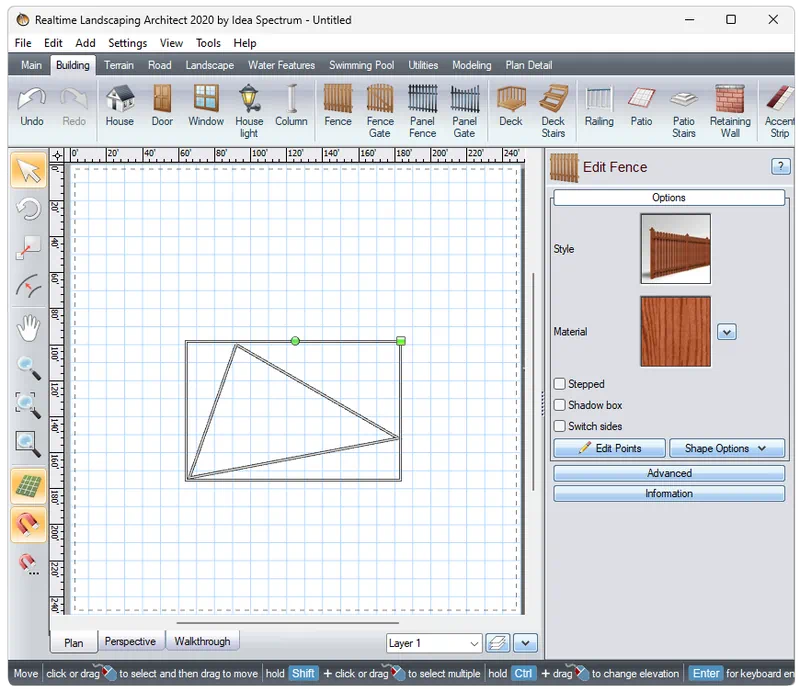Enable the Switch sides checkbox
This screenshot has width=800, height=692.
[x=560, y=426]
